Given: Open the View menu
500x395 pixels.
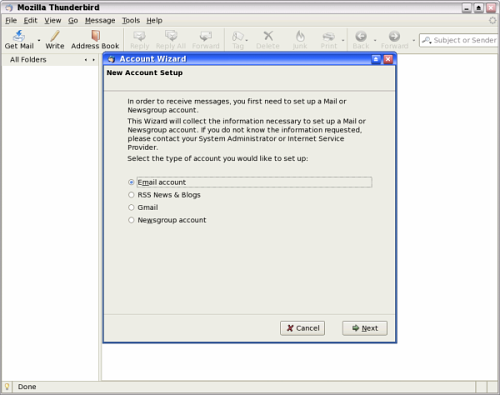Looking at the screenshot, I should coord(53,20).
